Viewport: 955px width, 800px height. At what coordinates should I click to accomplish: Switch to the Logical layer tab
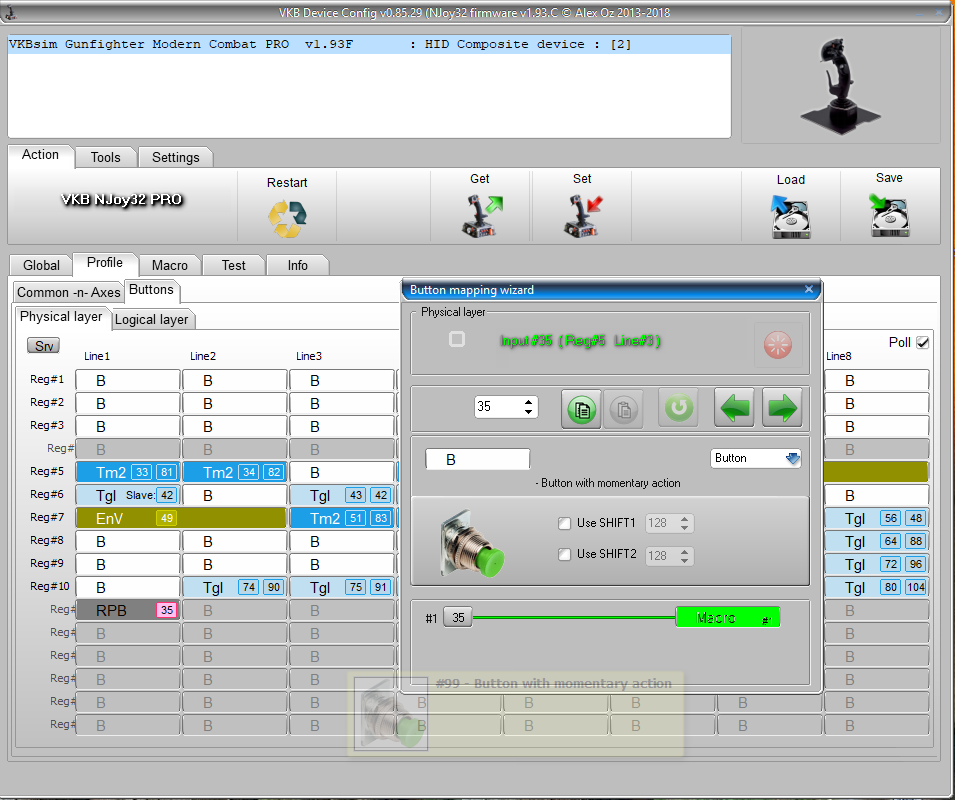tap(151, 319)
